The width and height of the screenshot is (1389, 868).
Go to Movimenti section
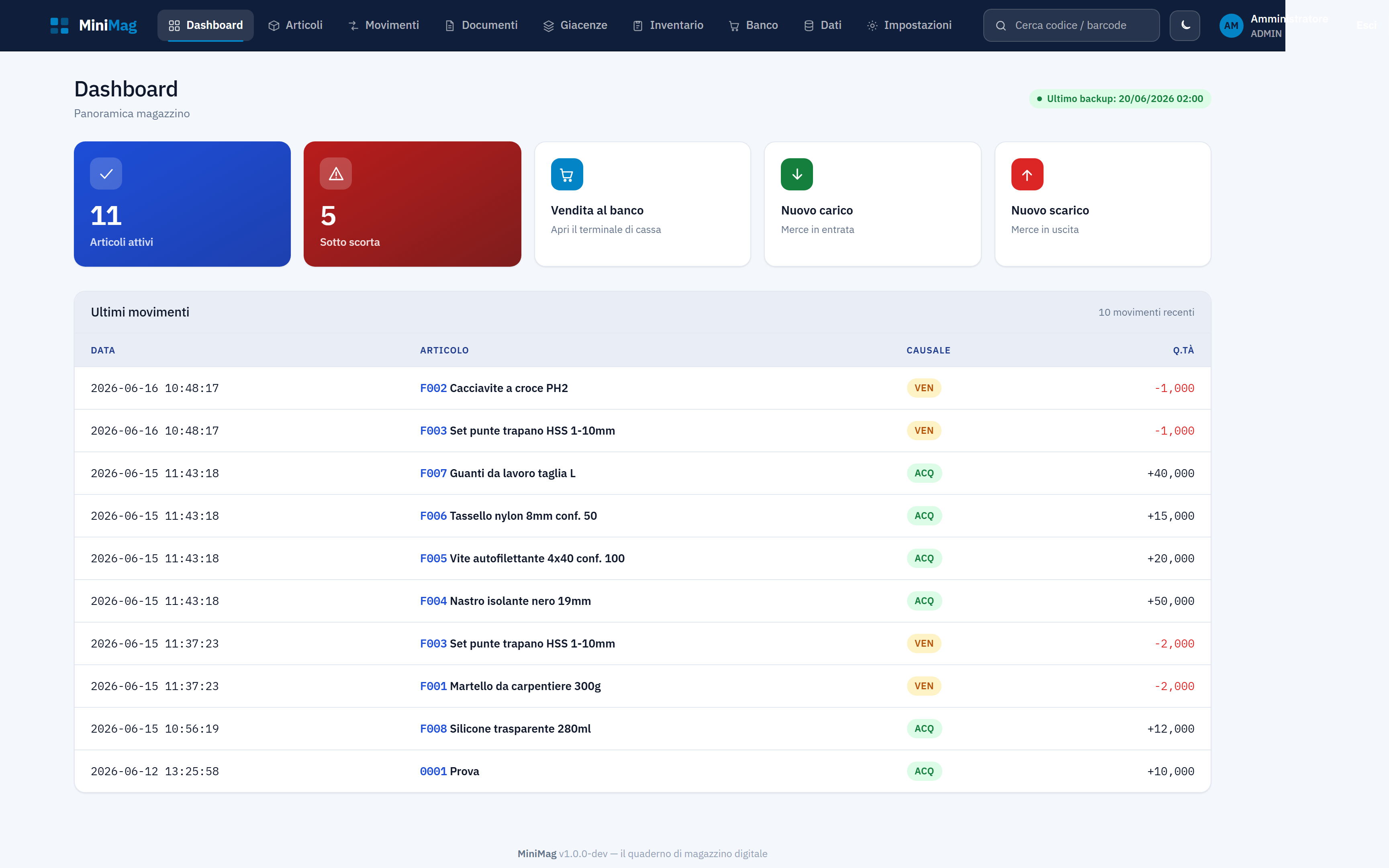point(384,25)
